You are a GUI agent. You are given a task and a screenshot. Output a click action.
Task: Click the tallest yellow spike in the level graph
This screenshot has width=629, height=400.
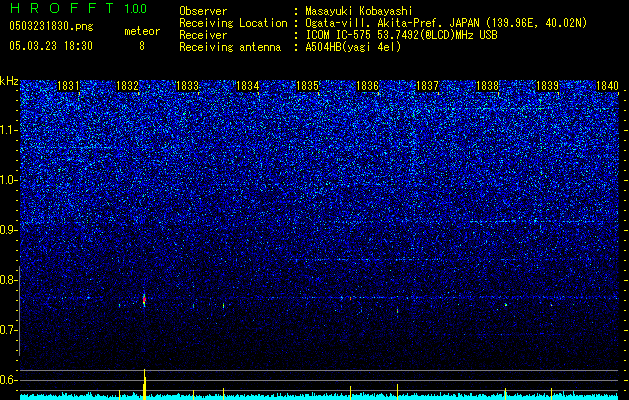(144, 384)
